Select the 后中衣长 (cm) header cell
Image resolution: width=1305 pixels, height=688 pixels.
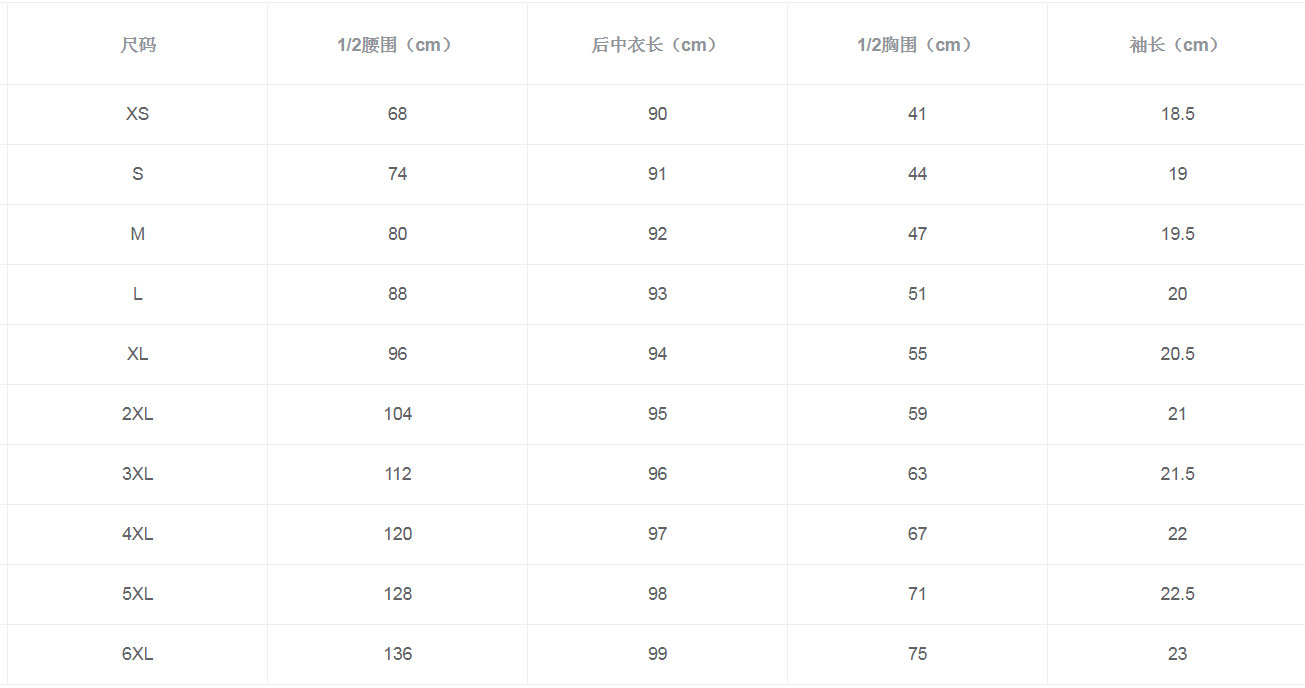coord(657,45)
